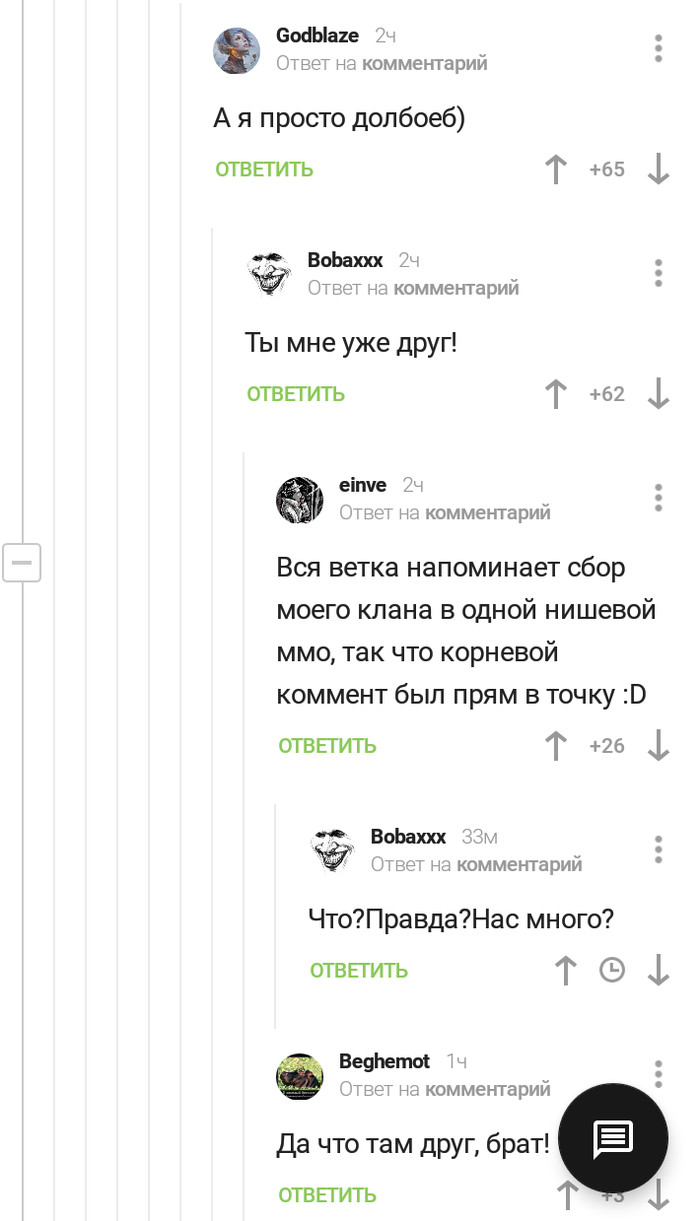Downvote Bobaxxx's "Ты мне уже друг!" comment
The height and width of the screenshot is (1221, 700).
658,394
